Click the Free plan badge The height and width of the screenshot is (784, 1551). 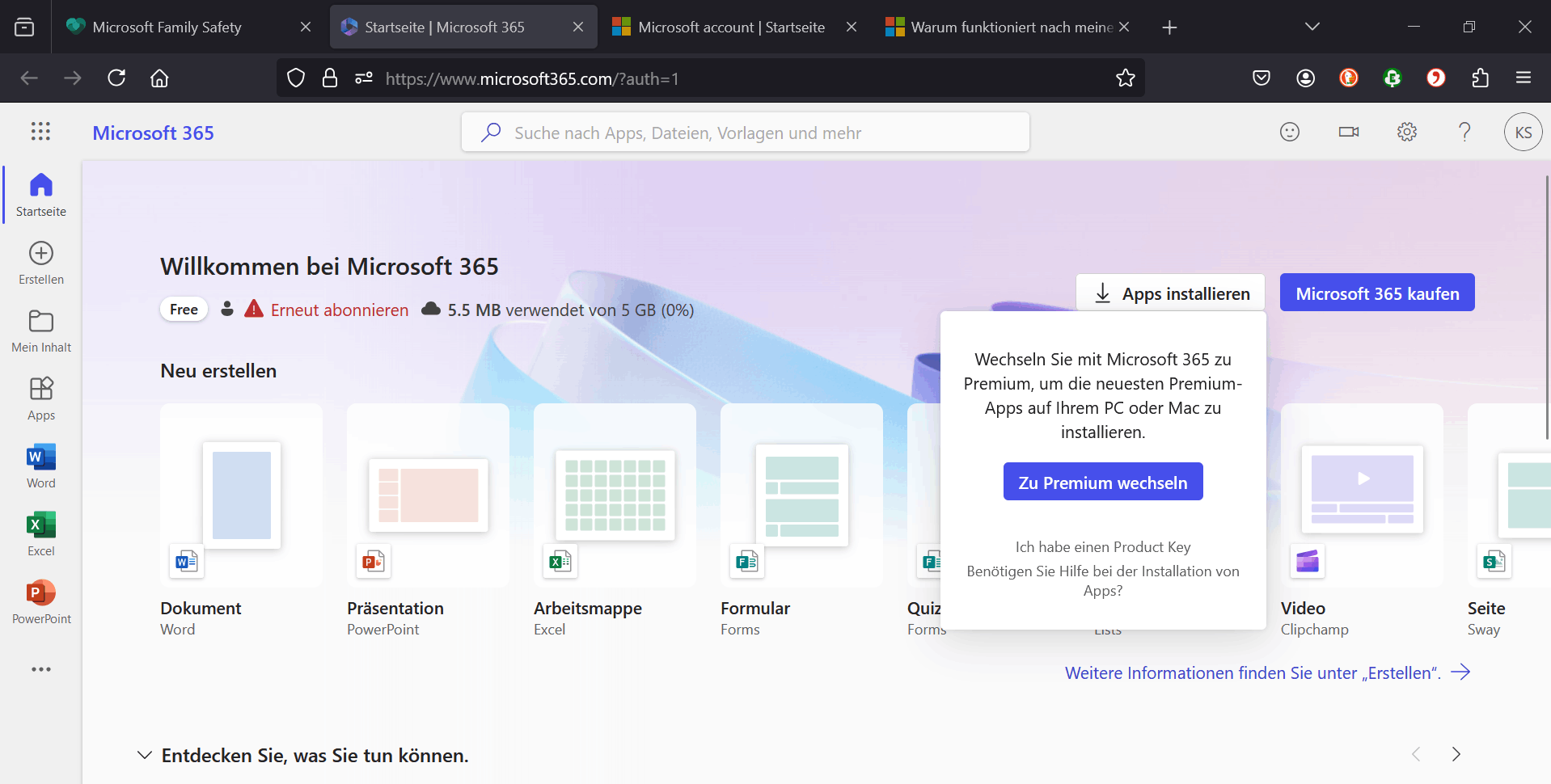pos(184,309)
